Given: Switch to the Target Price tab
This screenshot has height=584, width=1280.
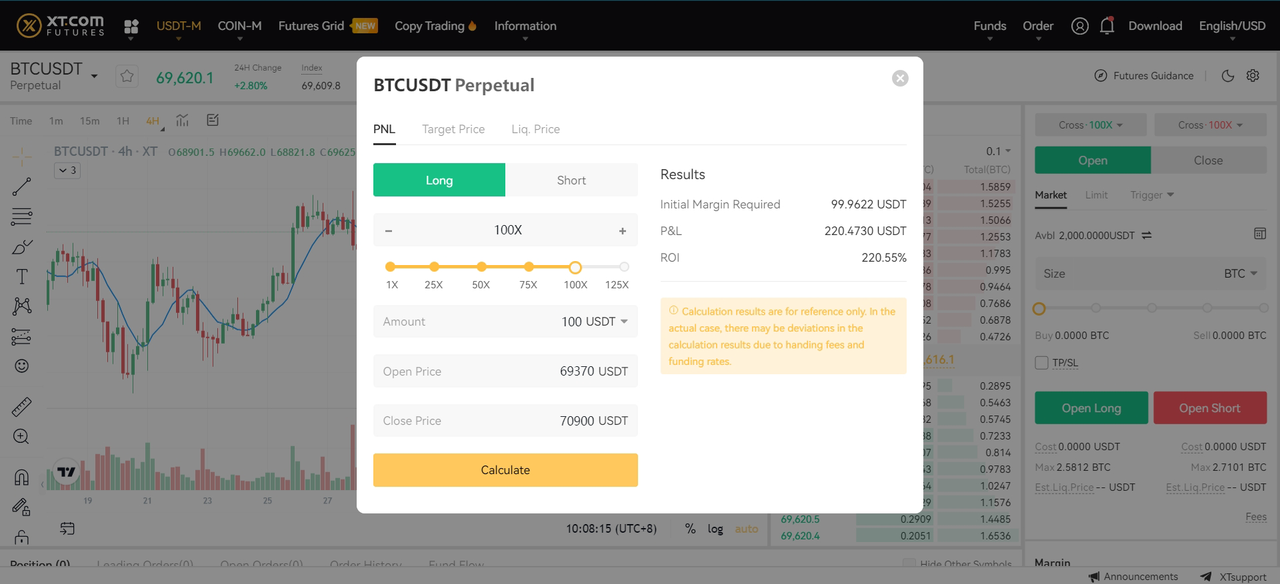Looking at the screenshot, I should click(453, 129).
